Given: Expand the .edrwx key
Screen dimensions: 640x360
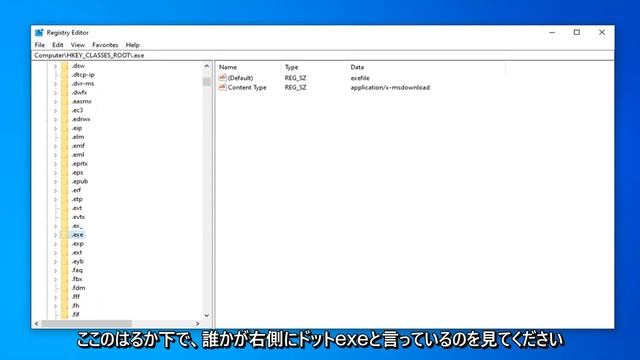Looking at the screenshot, I should tap(55, 119).
